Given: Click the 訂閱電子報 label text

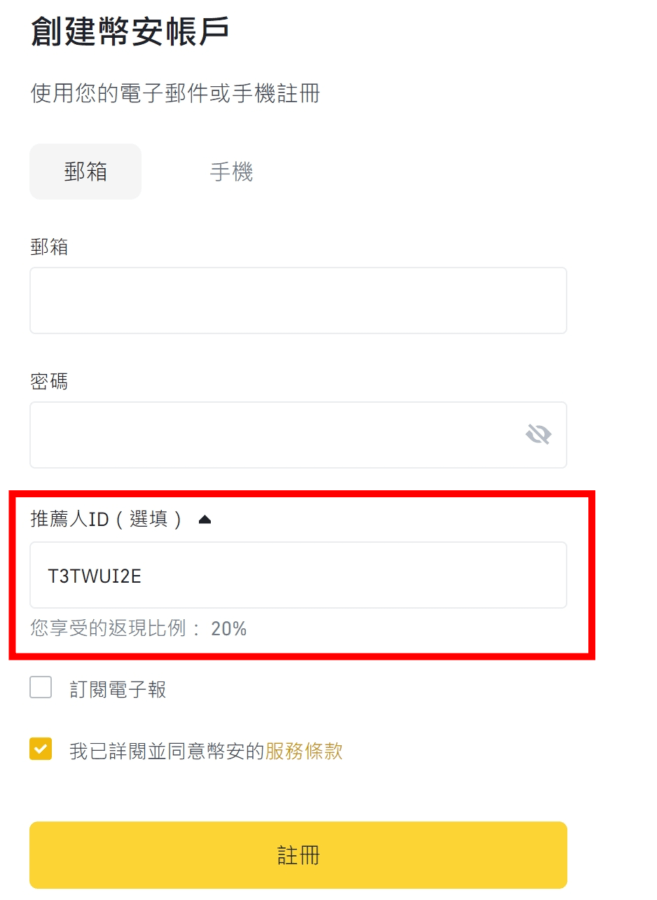Looking at the screenshot, I should 118,689.
